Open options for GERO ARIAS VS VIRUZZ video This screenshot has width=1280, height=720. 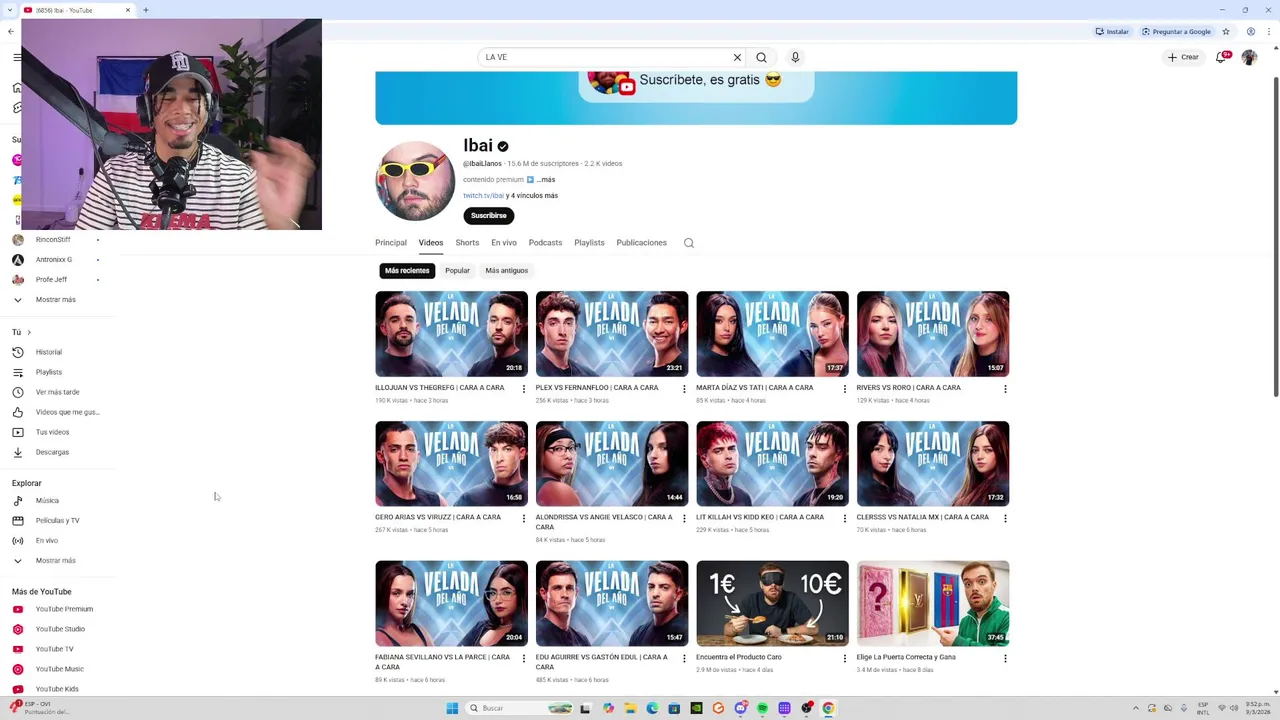(524, 519)
